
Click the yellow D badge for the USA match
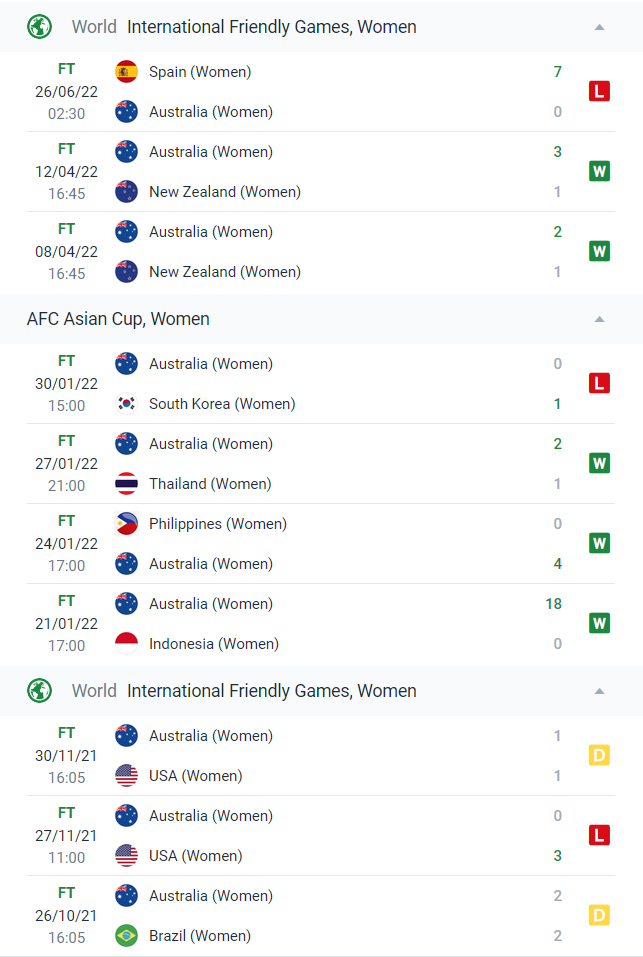(599, 755)
